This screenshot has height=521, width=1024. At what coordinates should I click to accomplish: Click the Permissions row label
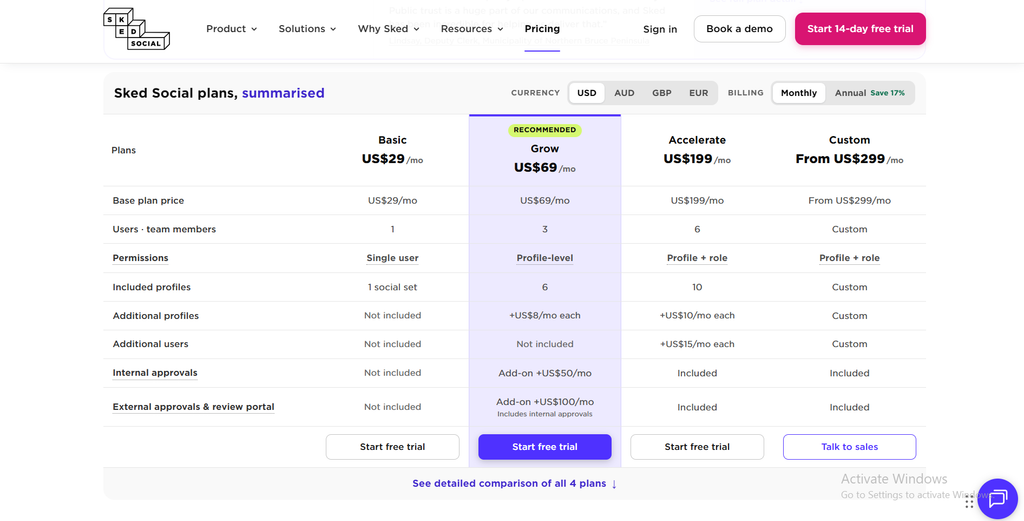140,258
